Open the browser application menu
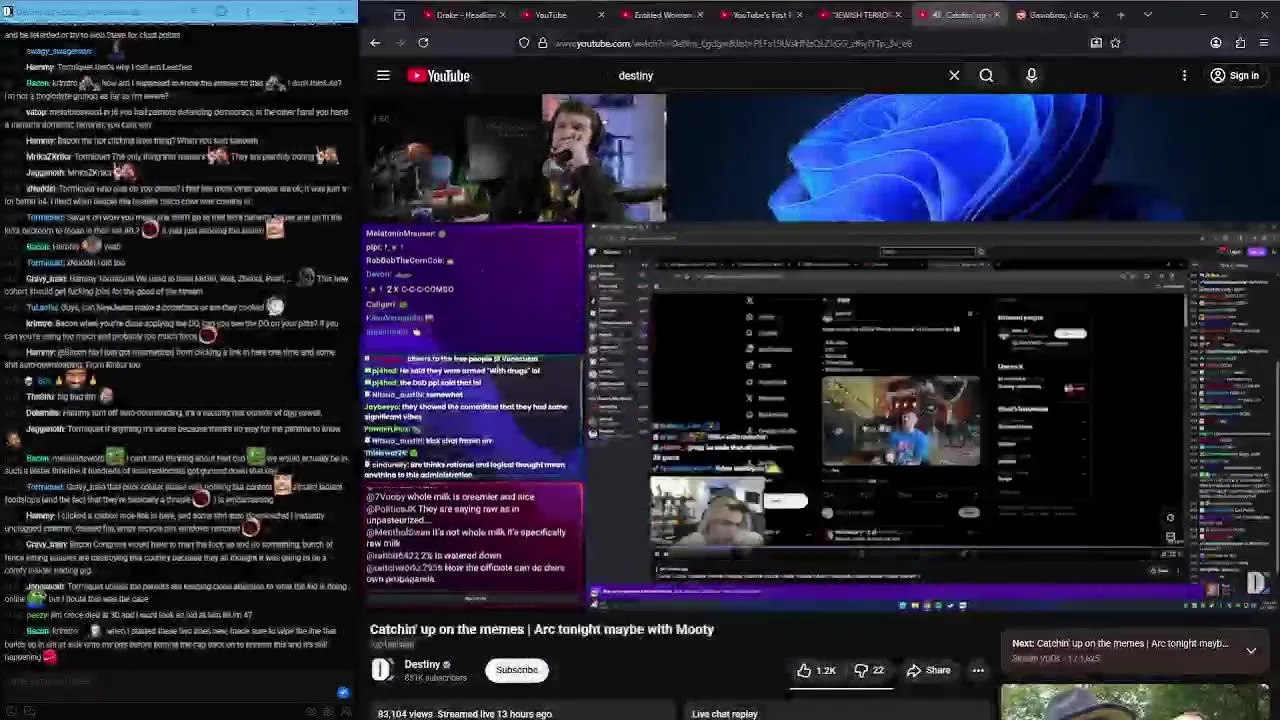 (x=1264, y=43)
